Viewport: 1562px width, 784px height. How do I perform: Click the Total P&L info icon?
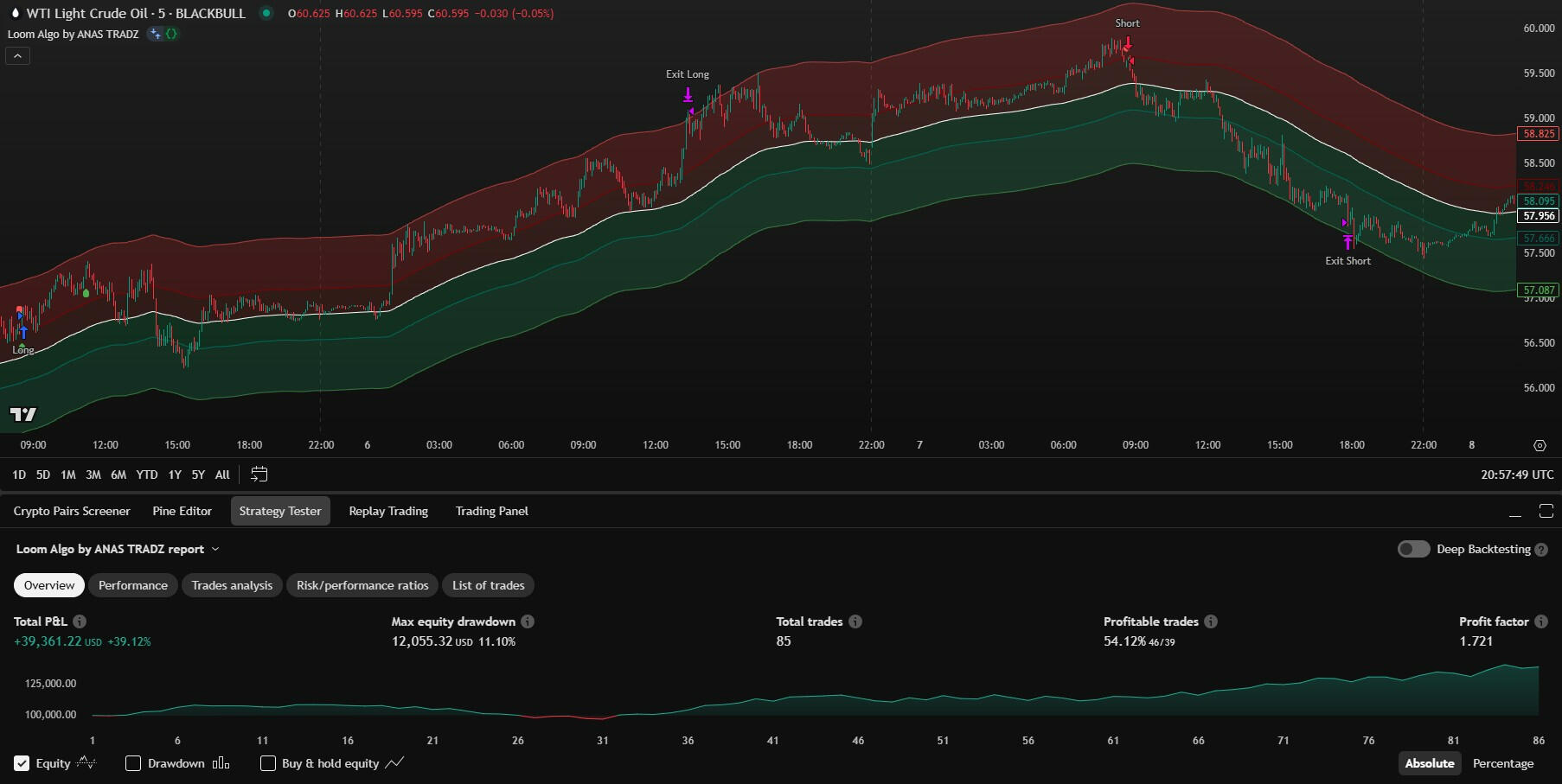coord(80,621)
